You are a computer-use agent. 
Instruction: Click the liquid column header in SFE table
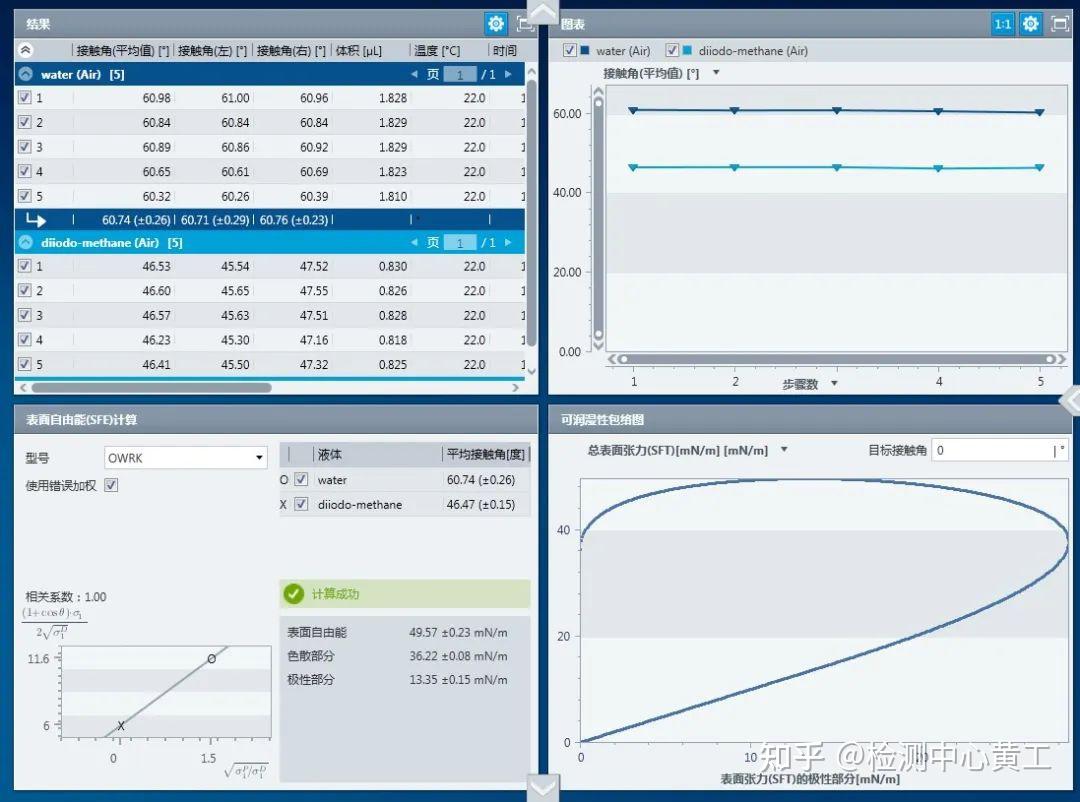pyautogui.click(x=330, y=454)
